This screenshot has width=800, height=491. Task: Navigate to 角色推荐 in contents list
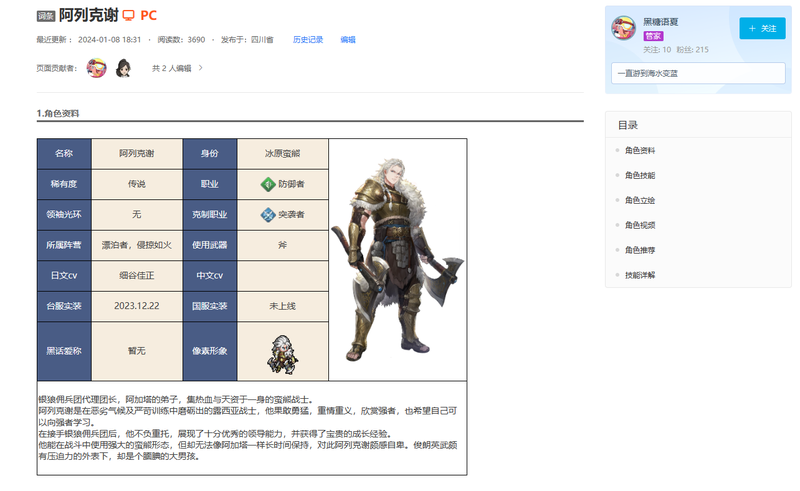(x=639, y=250)
